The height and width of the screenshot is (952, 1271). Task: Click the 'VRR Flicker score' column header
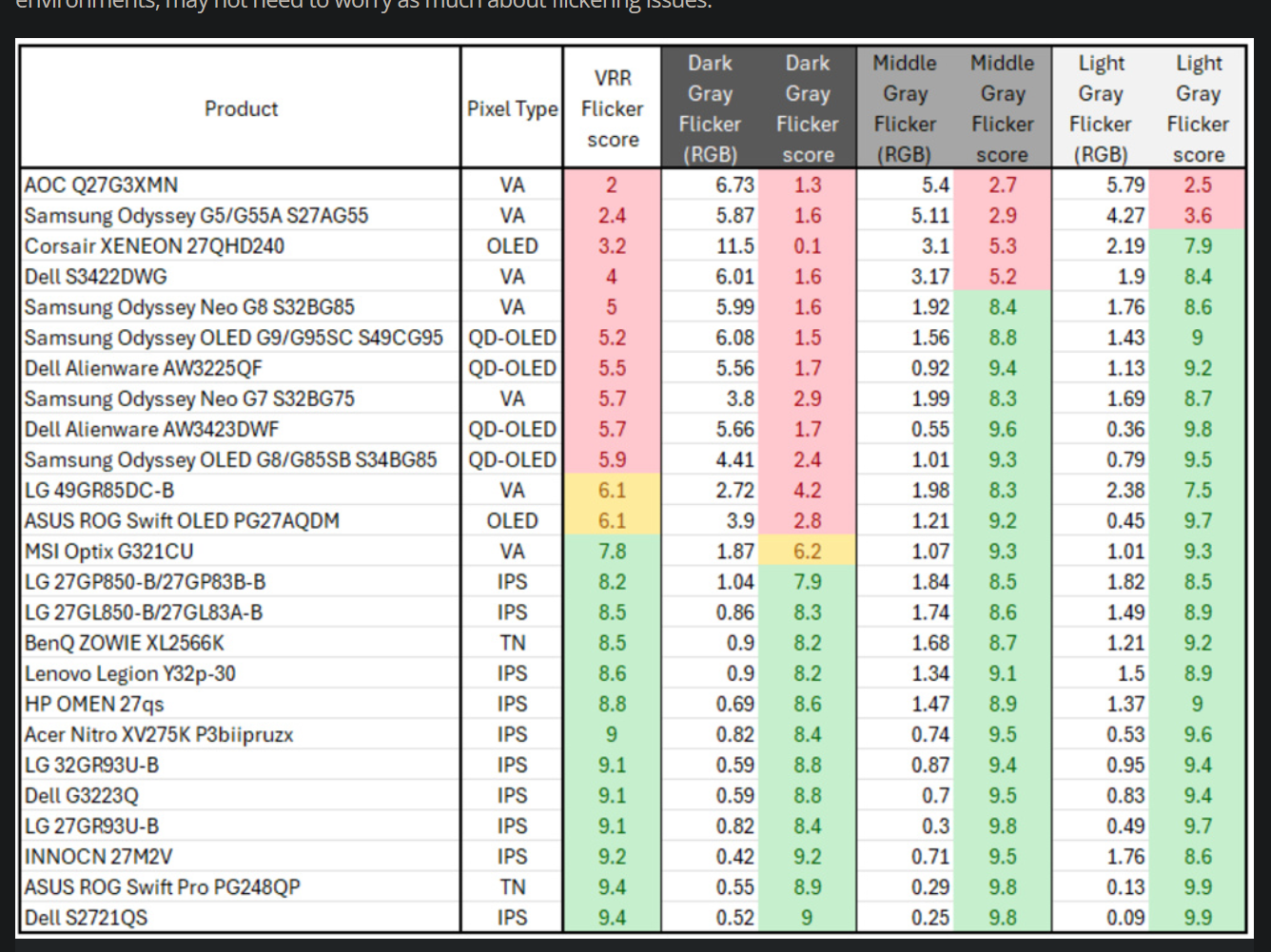613,108
